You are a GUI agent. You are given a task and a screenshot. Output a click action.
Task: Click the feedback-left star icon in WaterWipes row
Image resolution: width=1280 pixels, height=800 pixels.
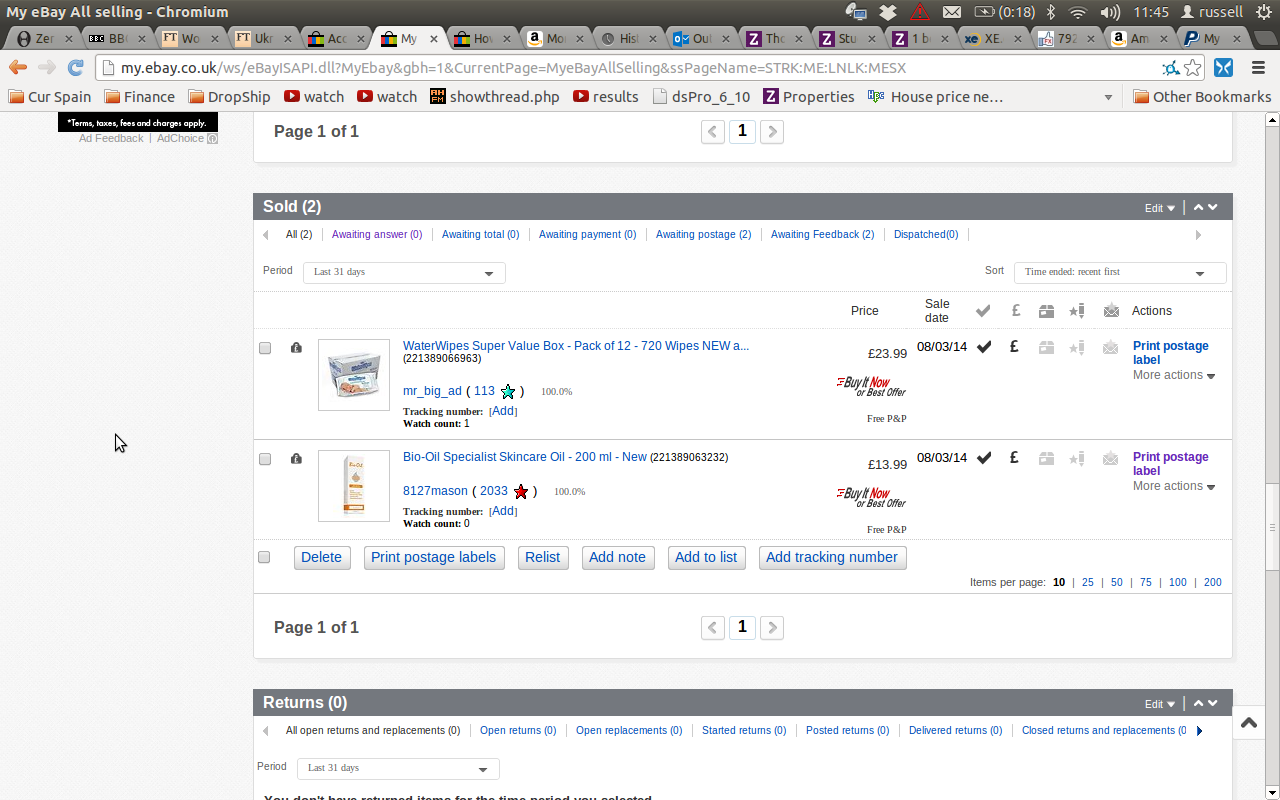coord(1077,347)
